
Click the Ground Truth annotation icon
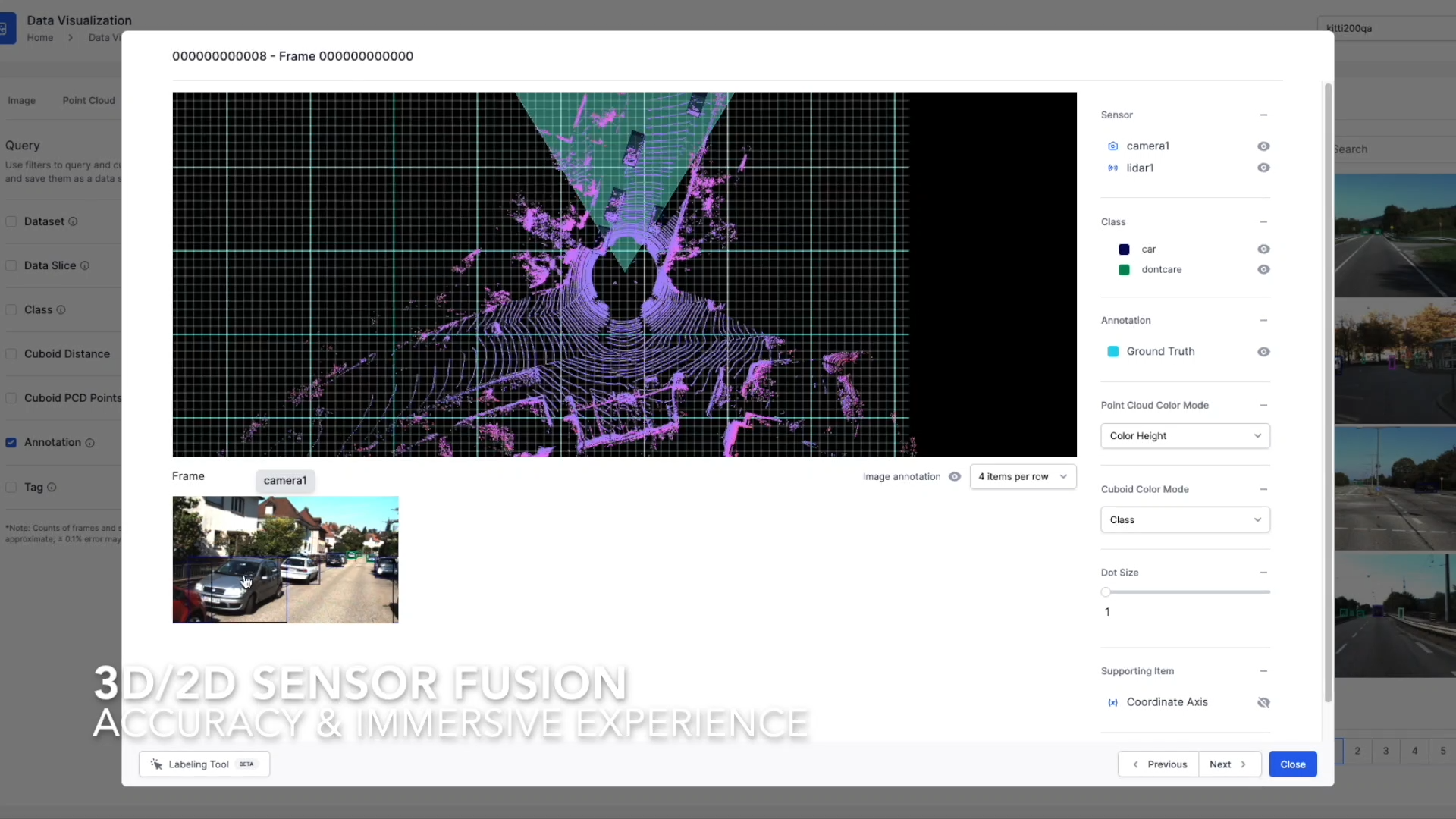coord(1113,351)
